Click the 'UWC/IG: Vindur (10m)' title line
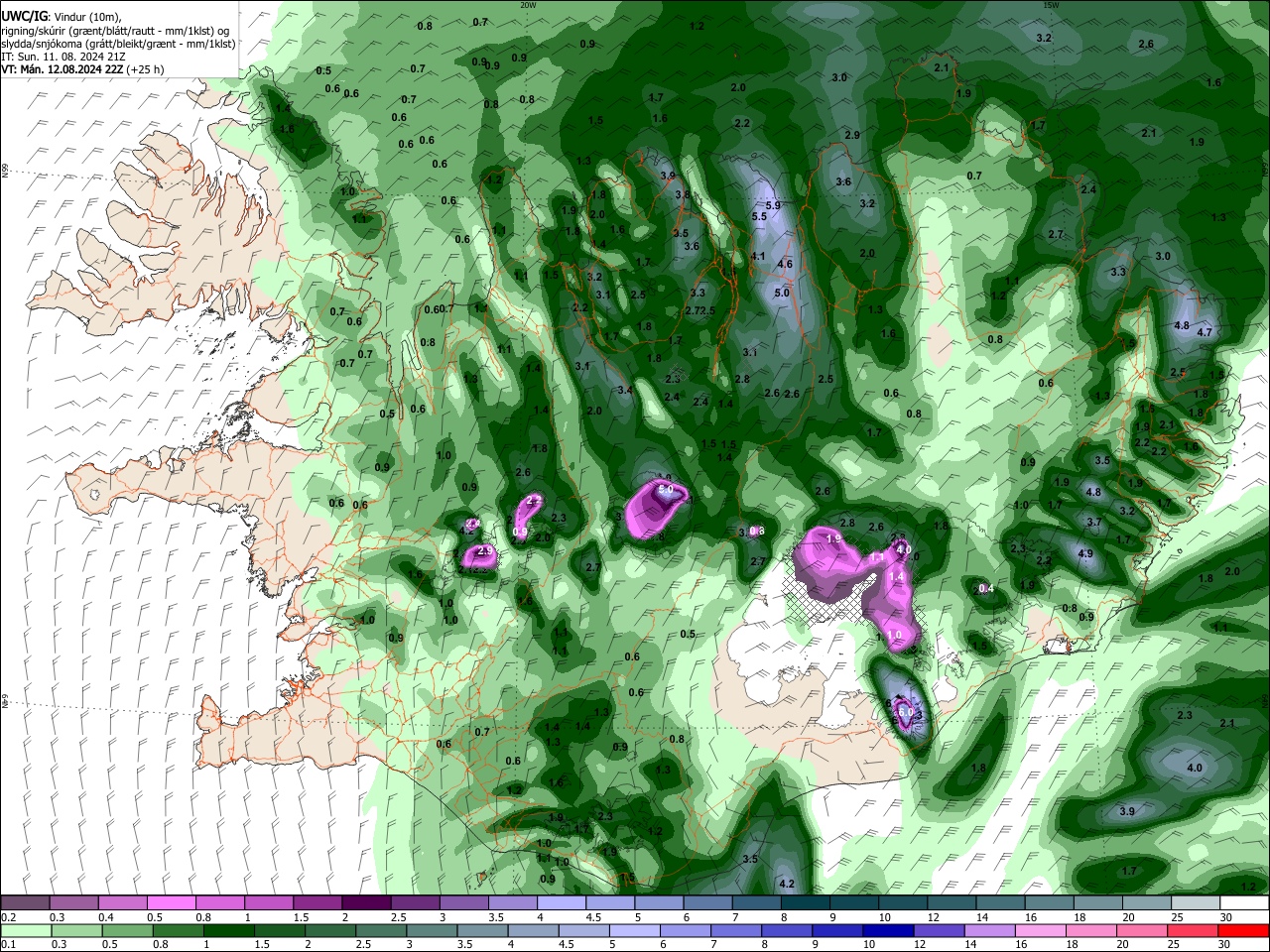Image resolution: width=1270 pixels, height=952 pixels. [x=62, y=16]
